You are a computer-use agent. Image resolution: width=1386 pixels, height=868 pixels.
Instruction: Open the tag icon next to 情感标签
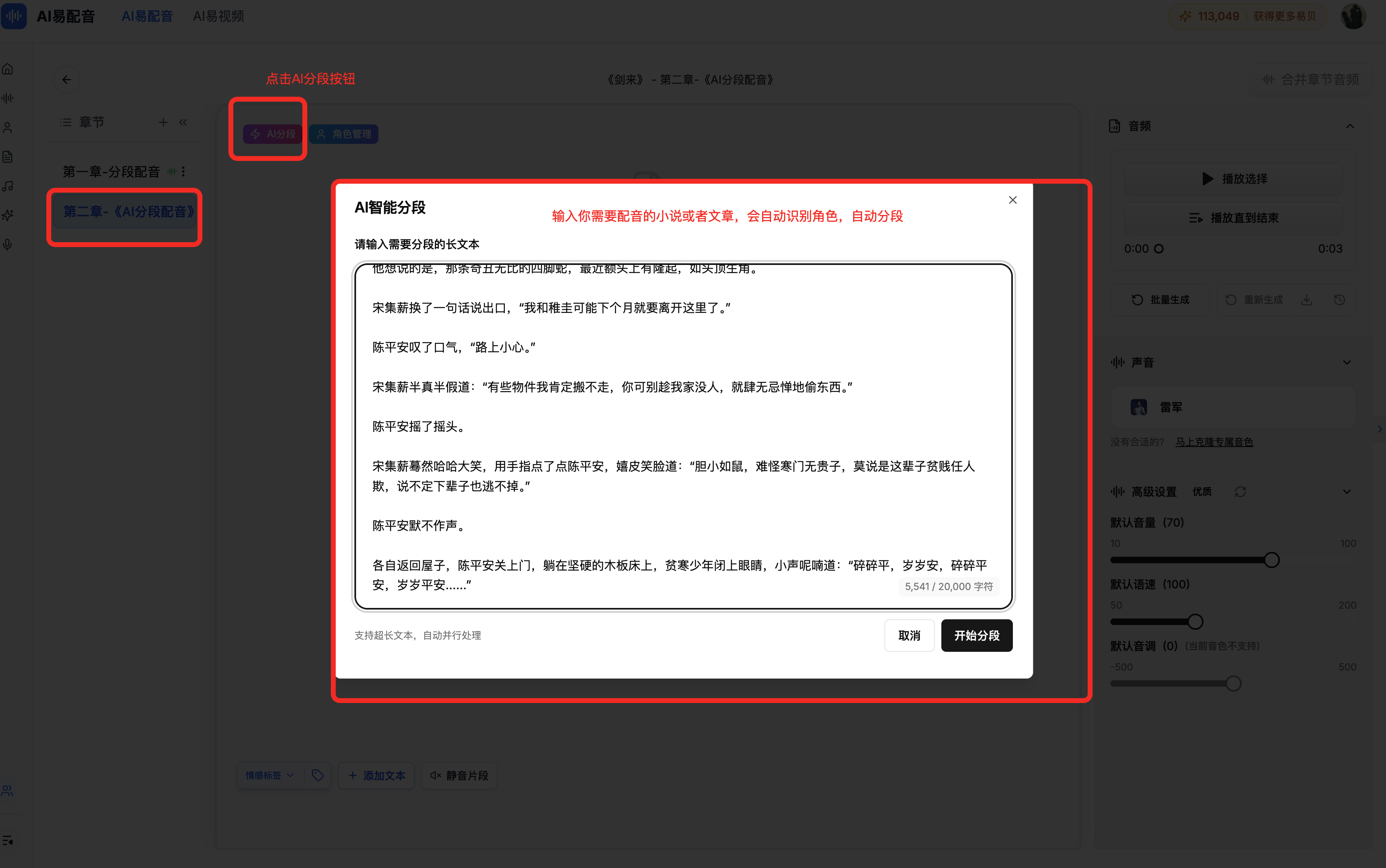tap(318, 776)
